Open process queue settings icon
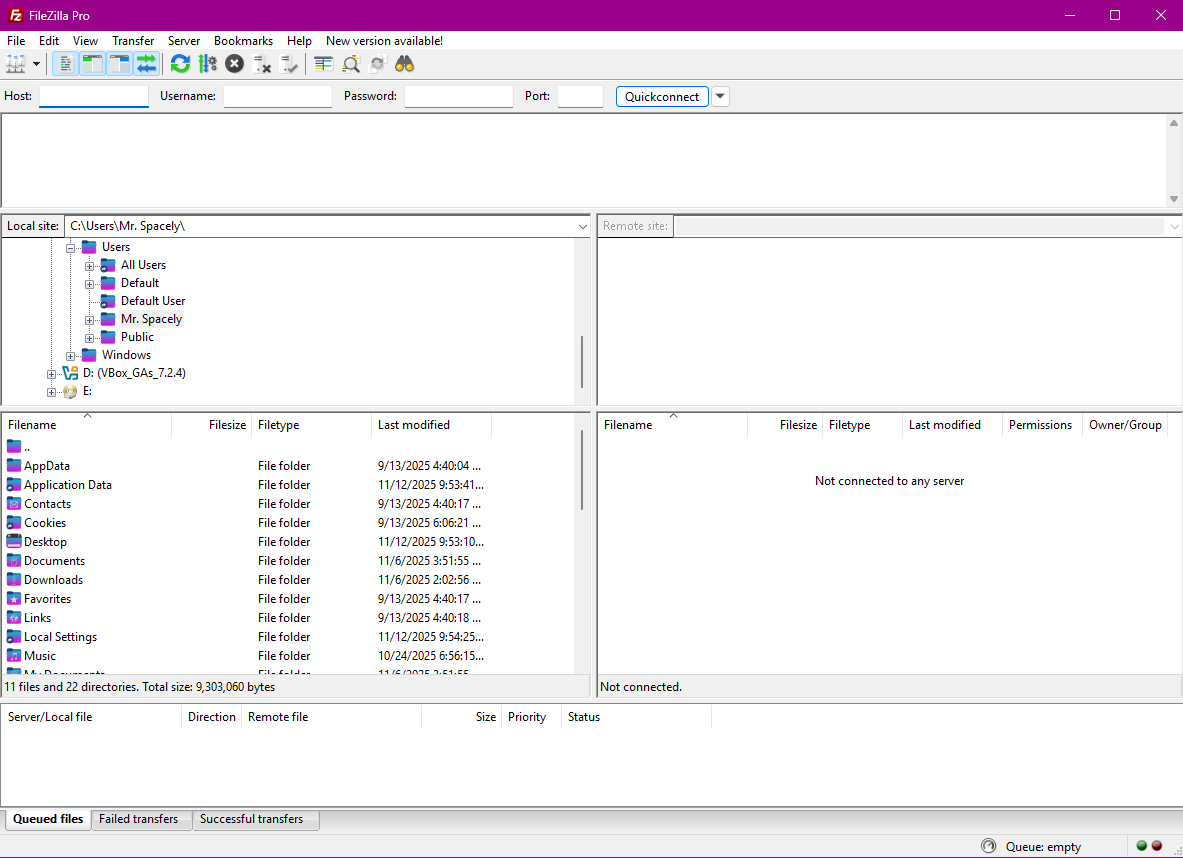This screenshot has height=858, width=1183. pos(207,64)
